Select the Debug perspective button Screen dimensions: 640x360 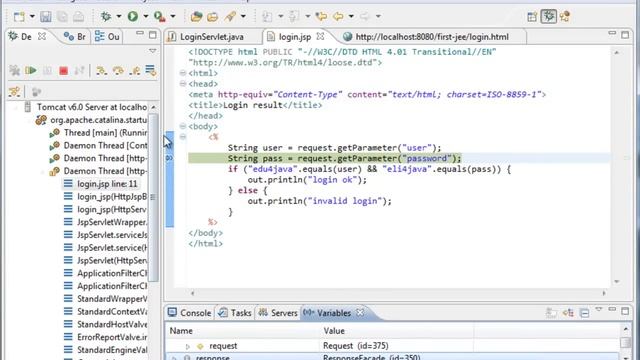click(549, 17)
